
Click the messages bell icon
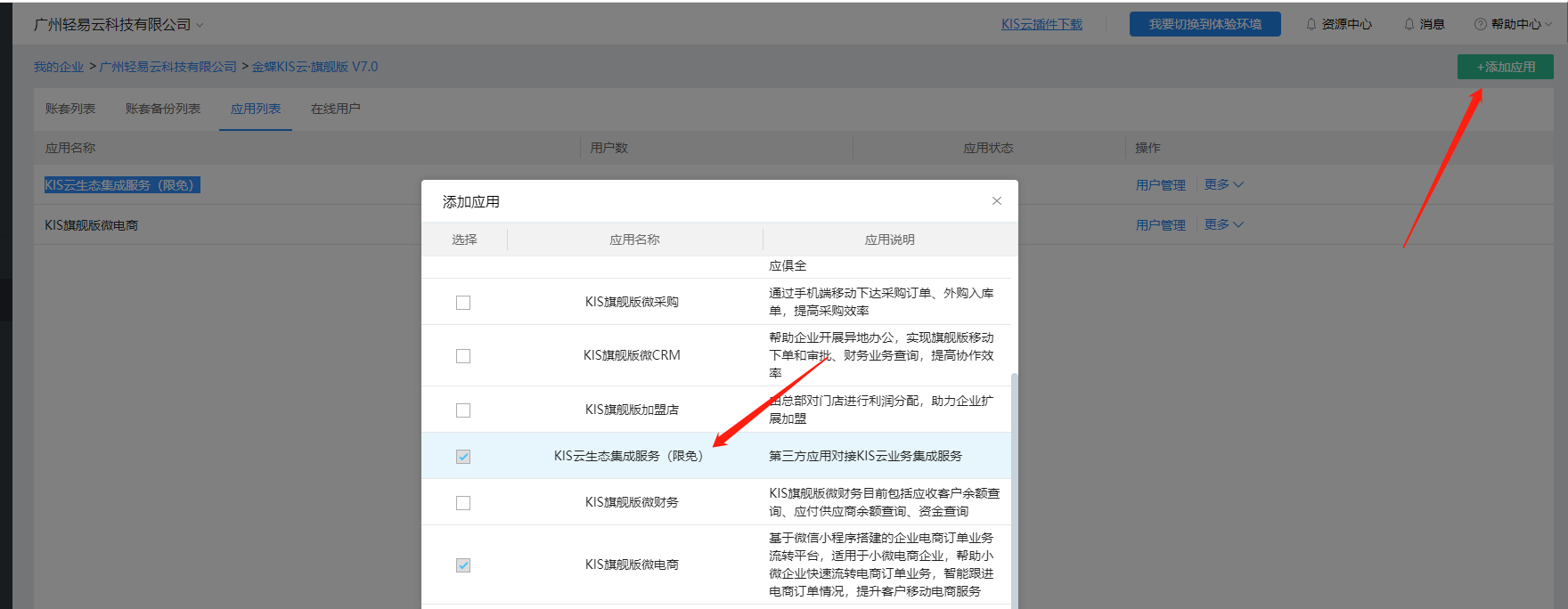pos(1409,24)
